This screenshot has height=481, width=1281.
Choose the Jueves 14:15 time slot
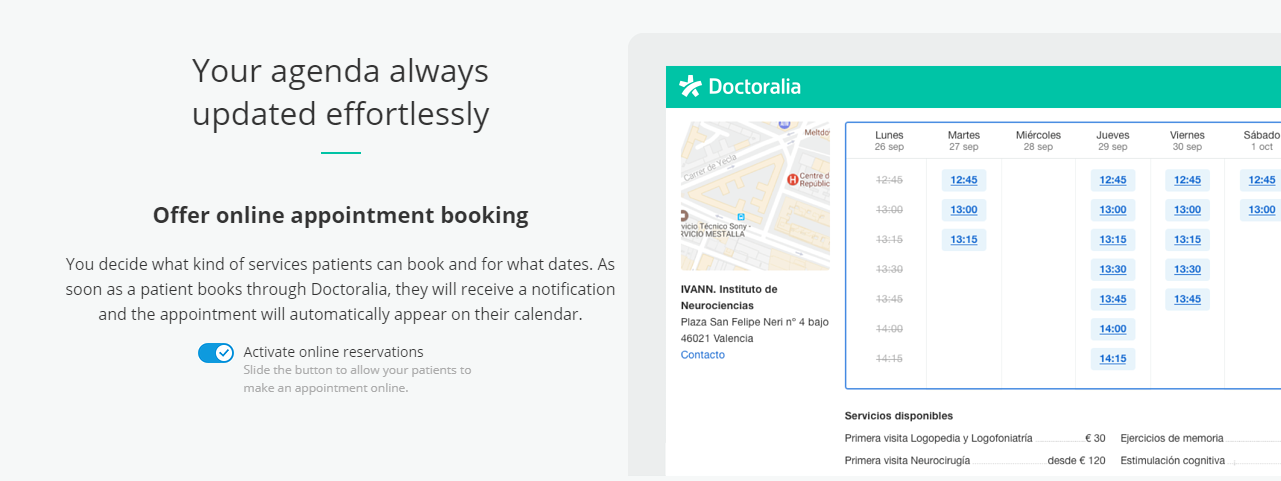pyautogui.click(x=1113, y=359)
